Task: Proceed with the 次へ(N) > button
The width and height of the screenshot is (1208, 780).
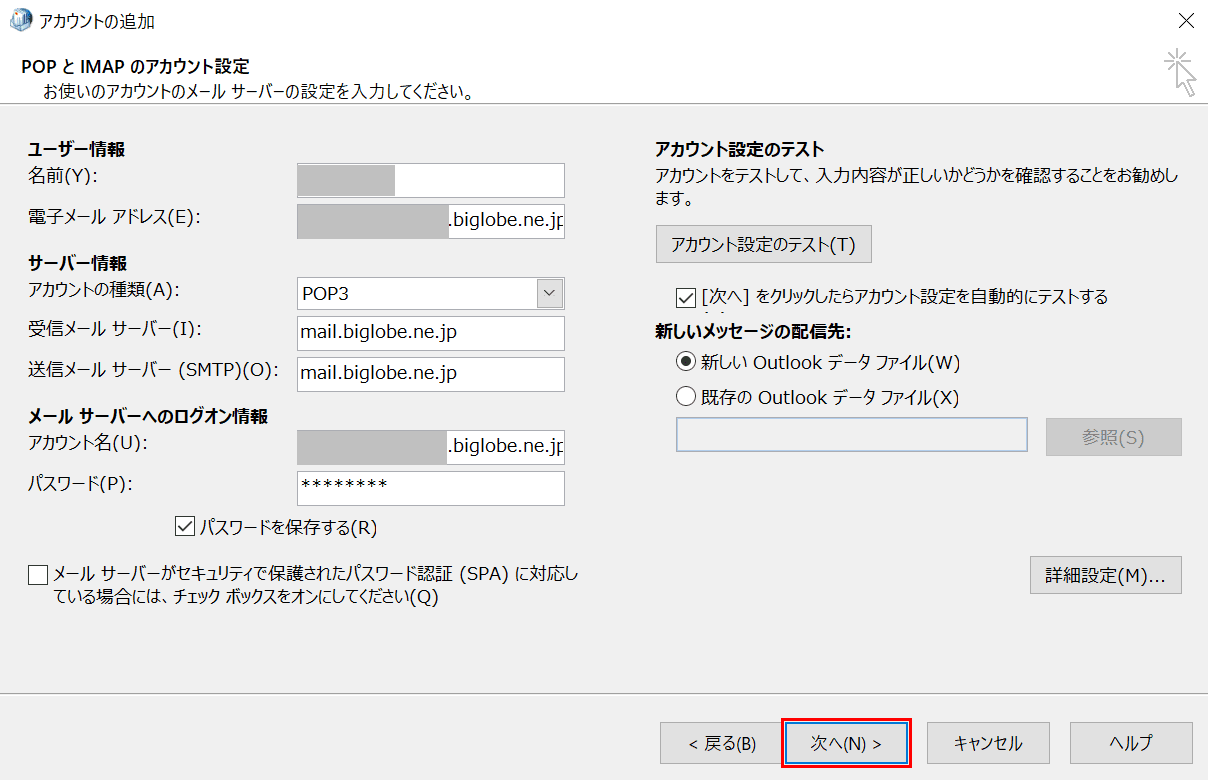Action: pyautogui.click(x=846, y=743)
